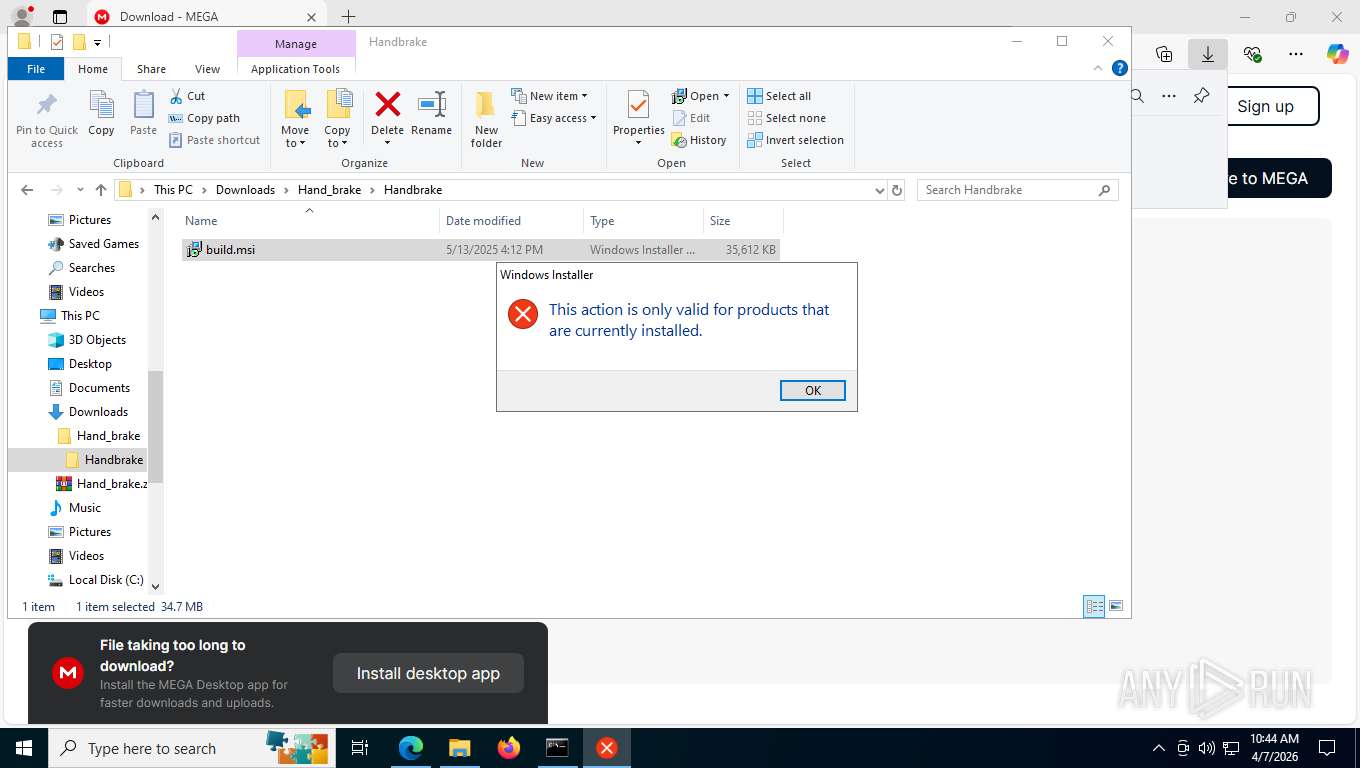
Task: Click the Edit command in ribbon
Action: pyautogui.click(x=690, y=118)
